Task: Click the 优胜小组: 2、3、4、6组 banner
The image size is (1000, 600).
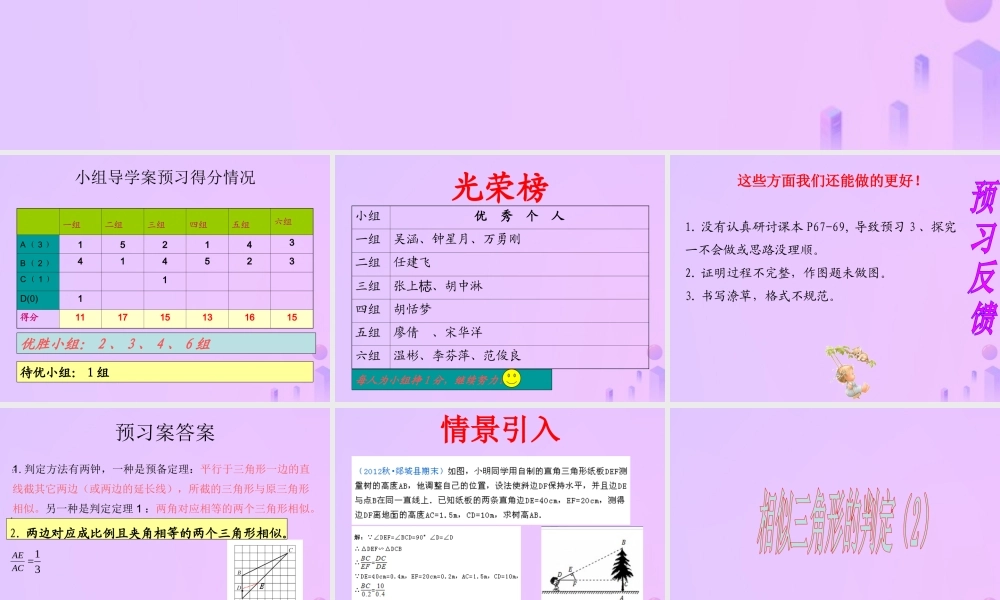Action: coord(166,343)
